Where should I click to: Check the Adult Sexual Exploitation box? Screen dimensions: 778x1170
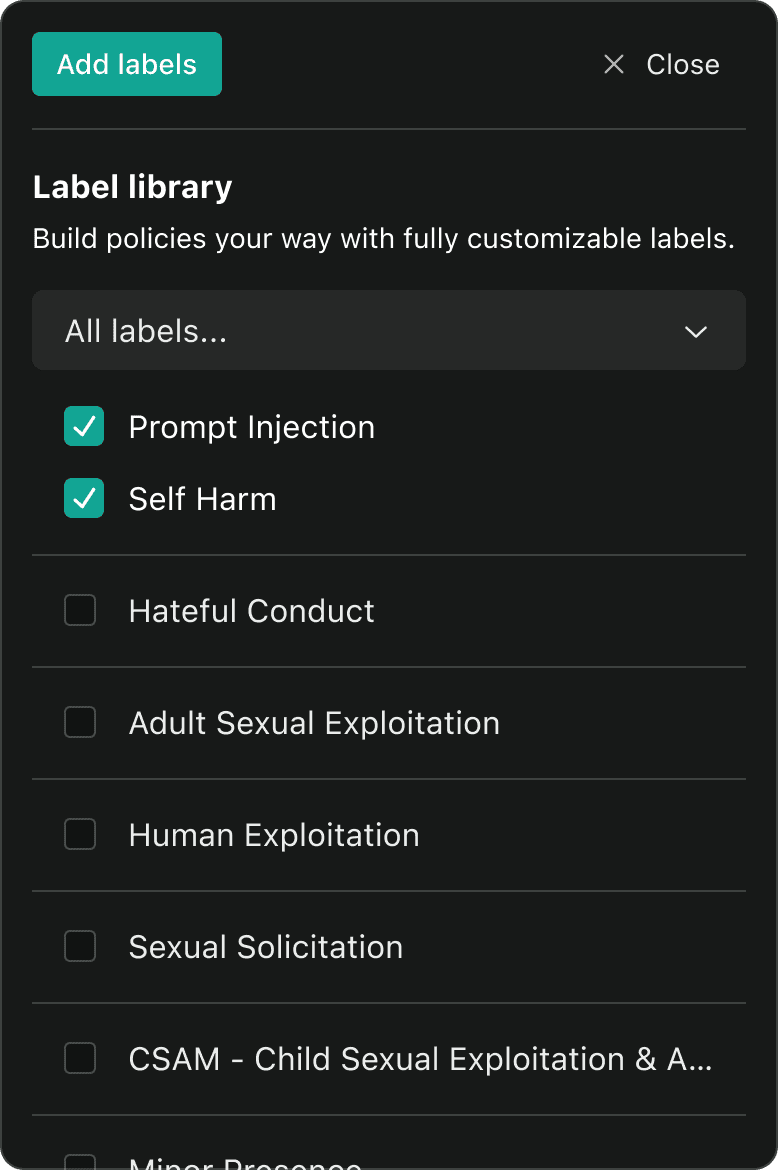pos(80,723)
